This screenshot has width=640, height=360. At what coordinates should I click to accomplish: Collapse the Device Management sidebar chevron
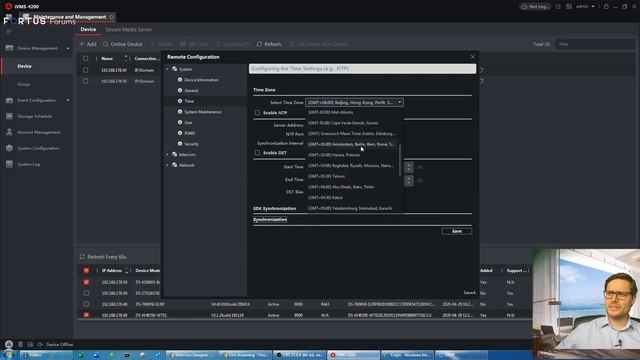click(68, 48)
